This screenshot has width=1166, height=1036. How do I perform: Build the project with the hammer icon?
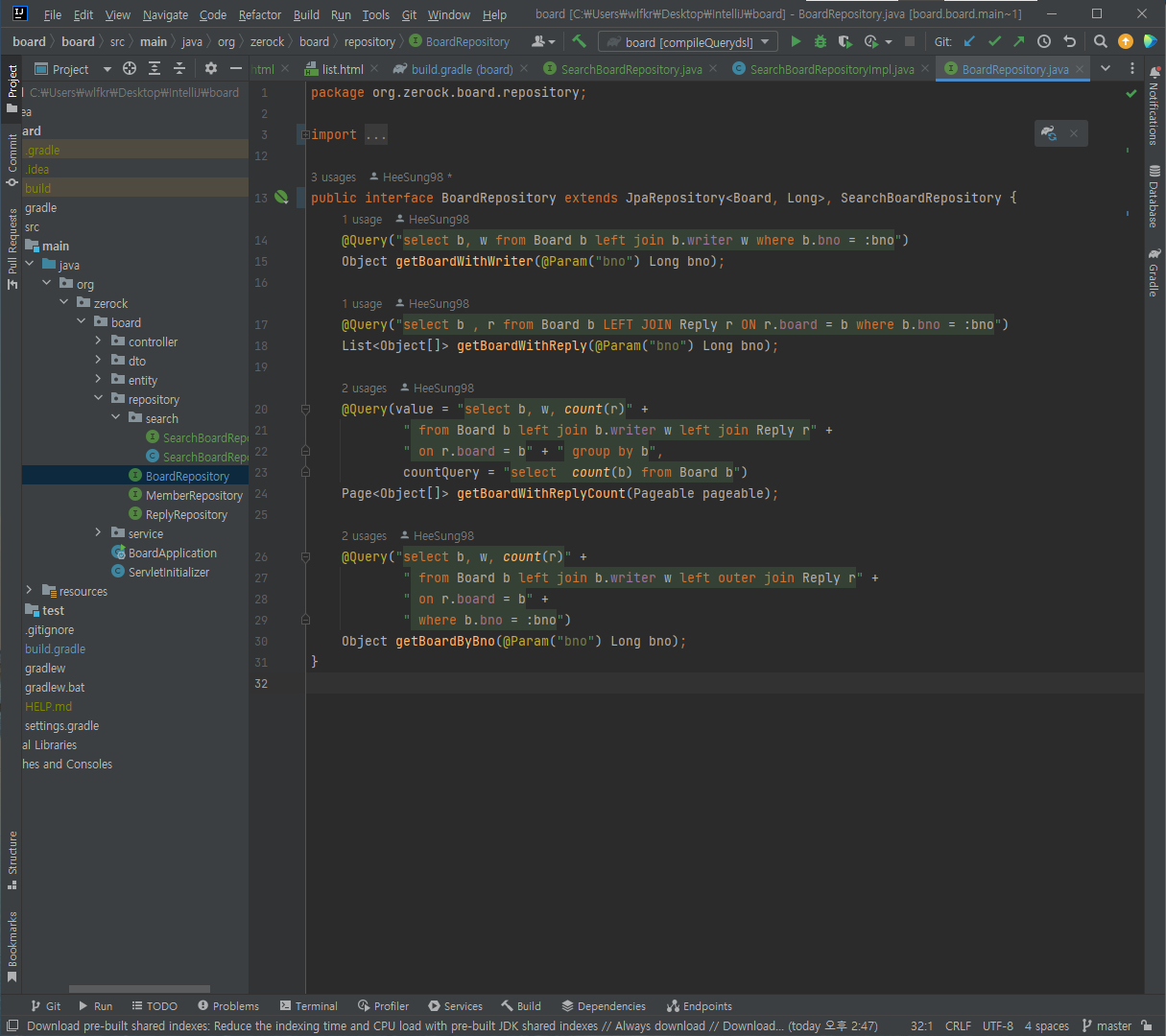579,41
